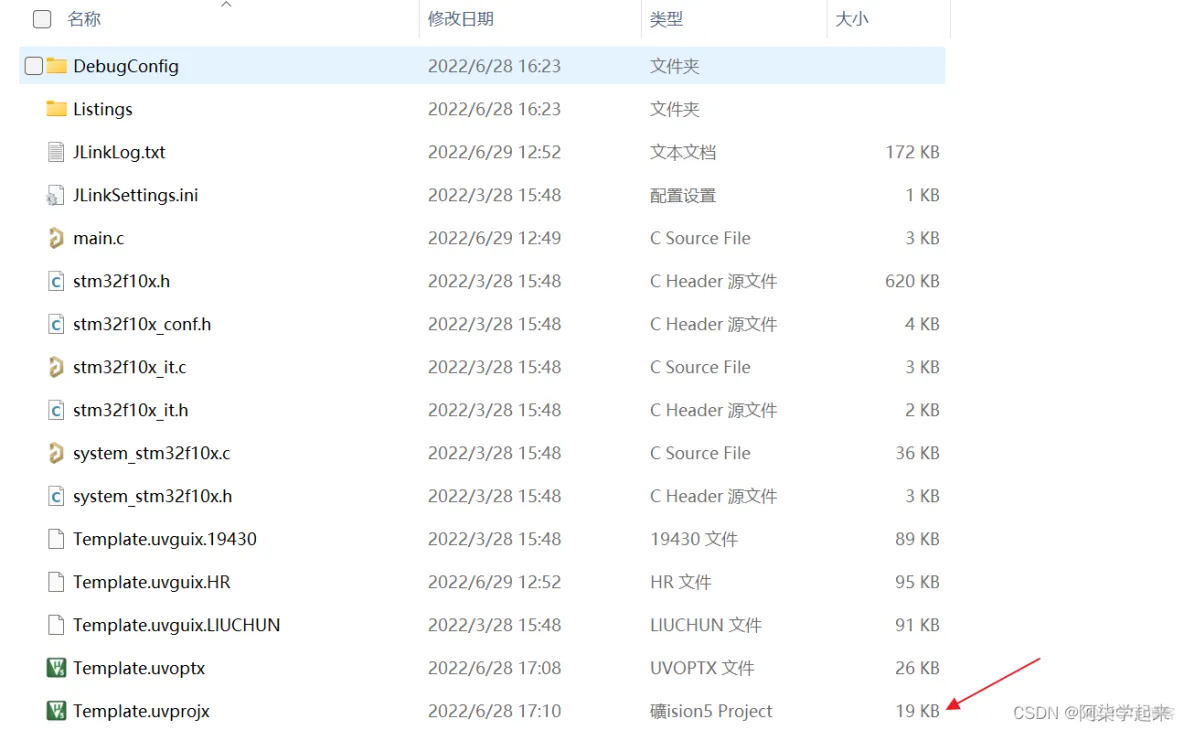Click the 620 KB size of stm32f10x.h

(912, 281)
